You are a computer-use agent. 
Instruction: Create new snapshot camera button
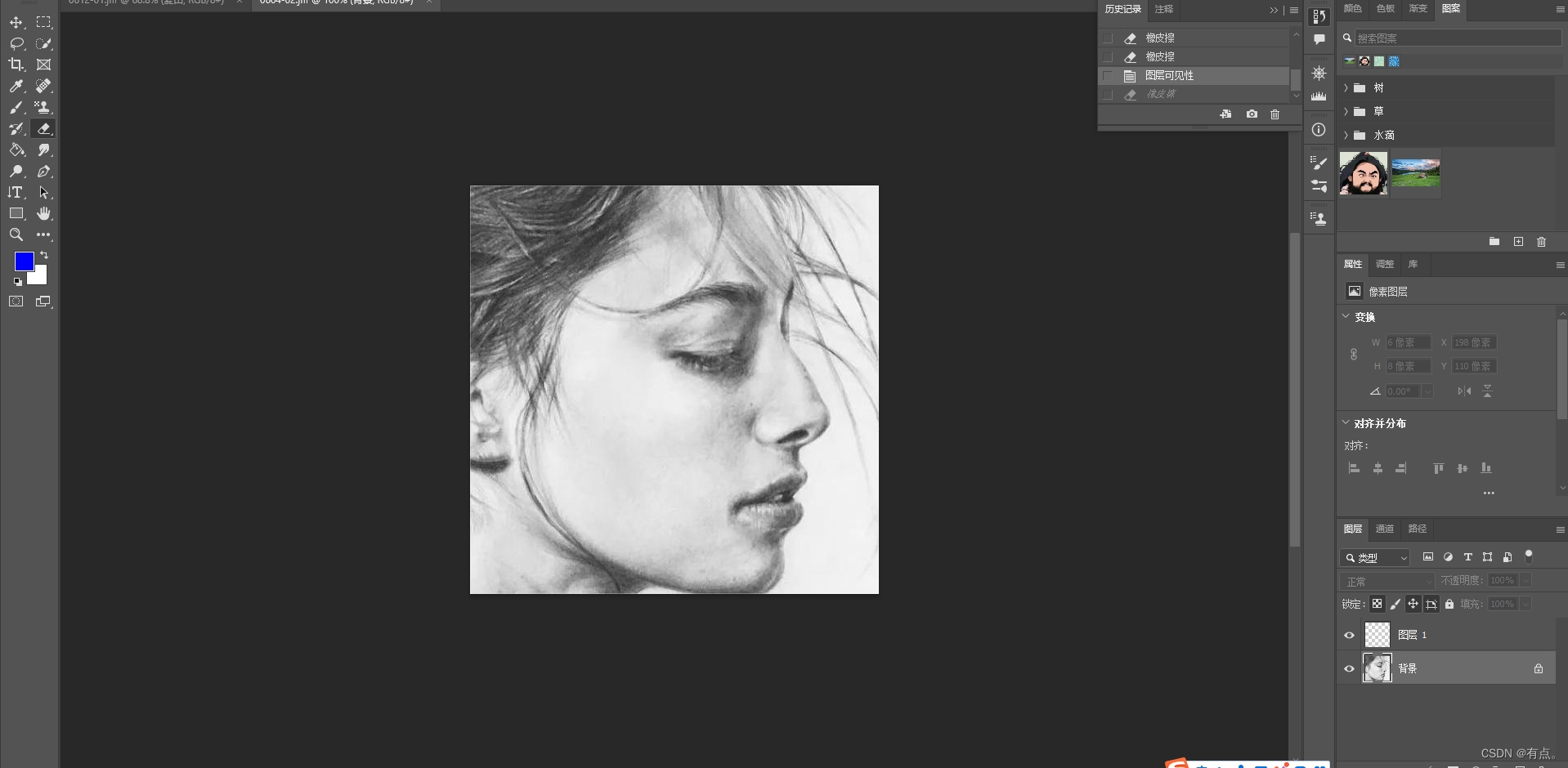pyautogui.click(x=1252, y=114)
